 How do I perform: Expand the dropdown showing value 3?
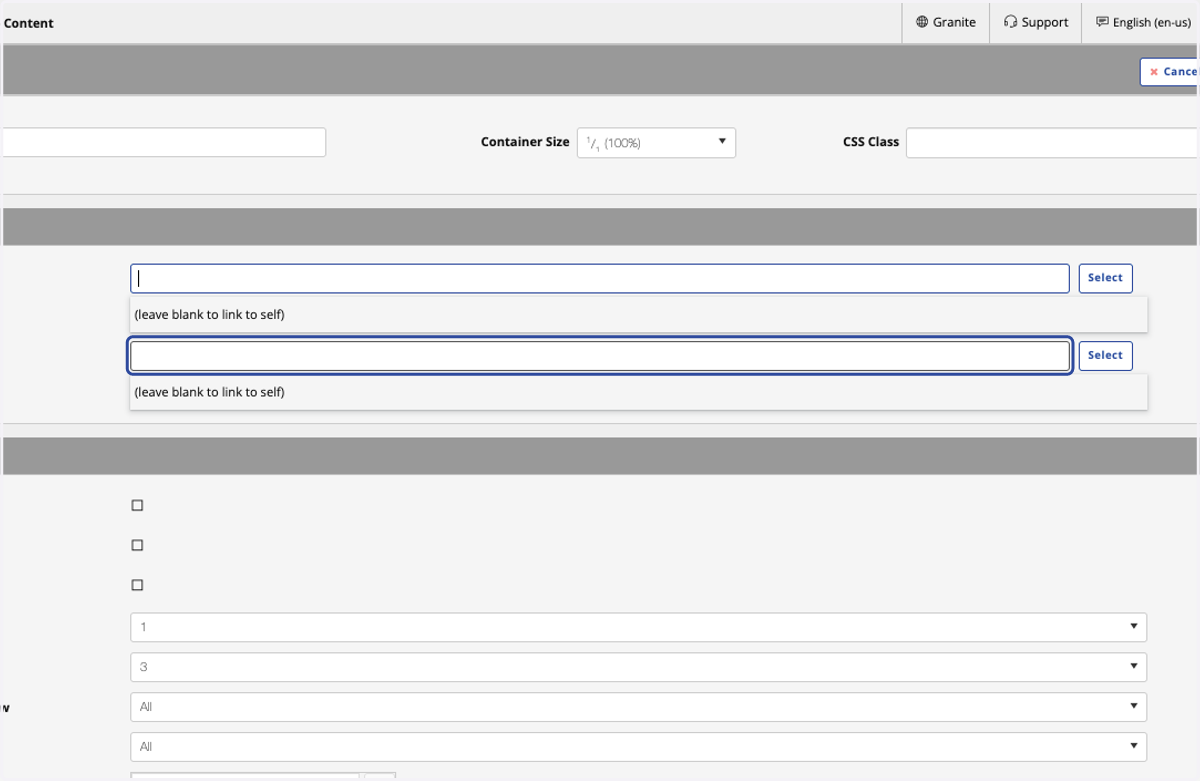click(x=638, y=667)
